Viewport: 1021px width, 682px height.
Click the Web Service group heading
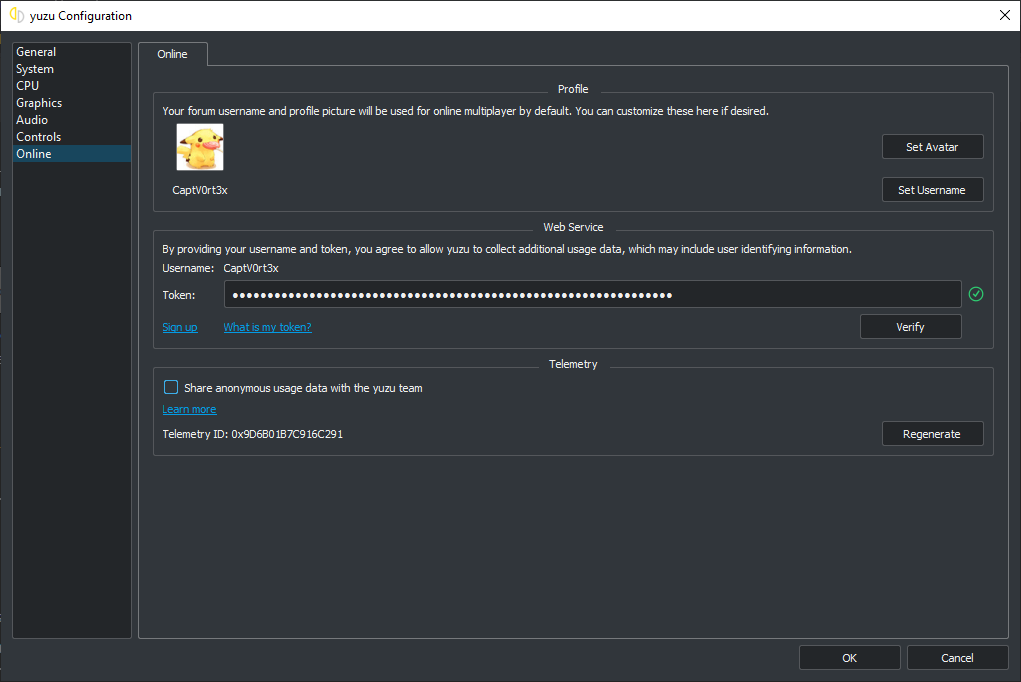pyautogui.click(x=573, y=227)
